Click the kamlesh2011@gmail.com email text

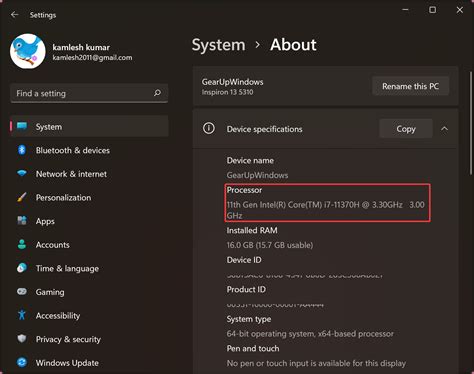(x=92, y=58)
